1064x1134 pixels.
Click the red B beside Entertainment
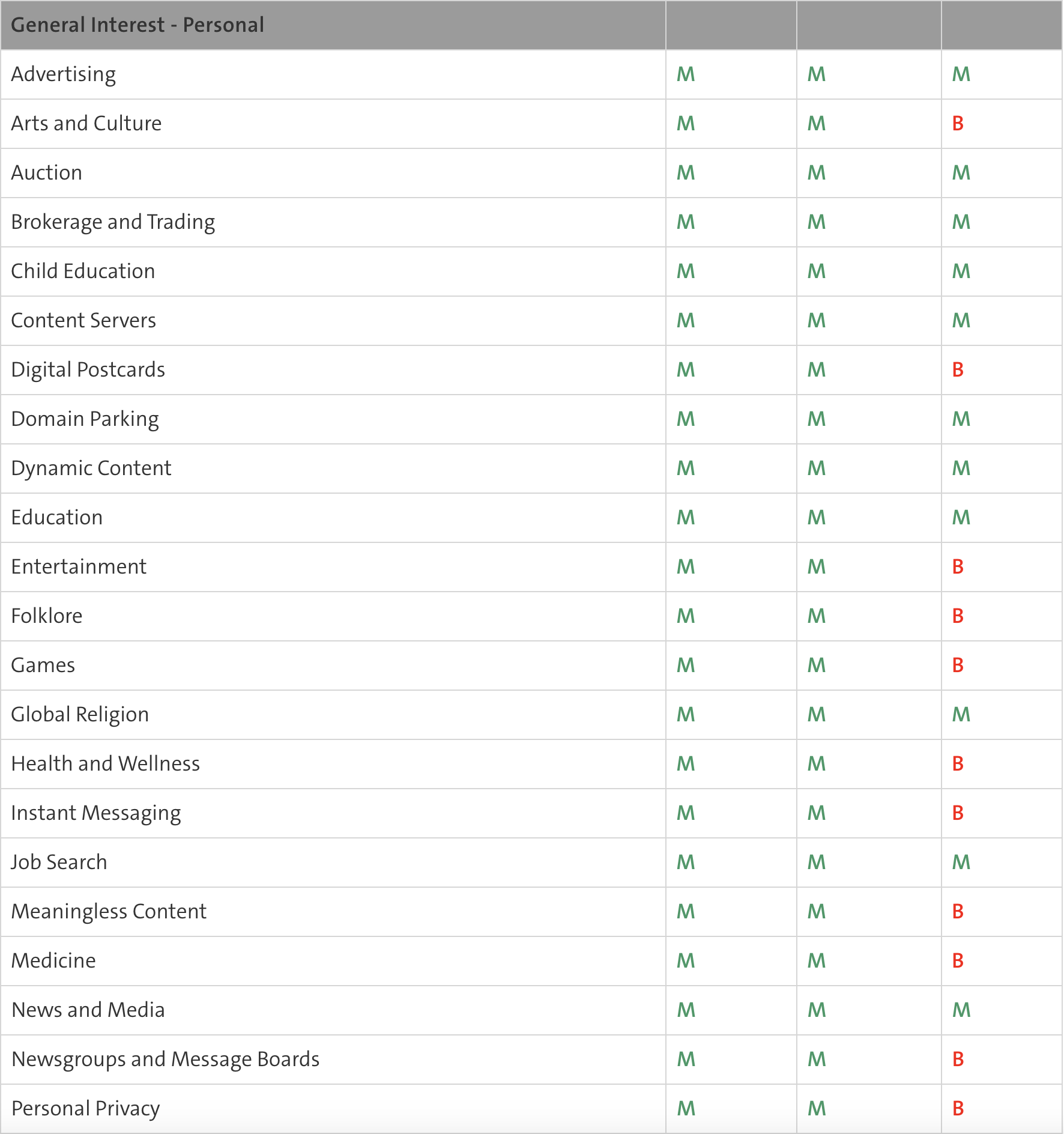(x=958, y=567)
